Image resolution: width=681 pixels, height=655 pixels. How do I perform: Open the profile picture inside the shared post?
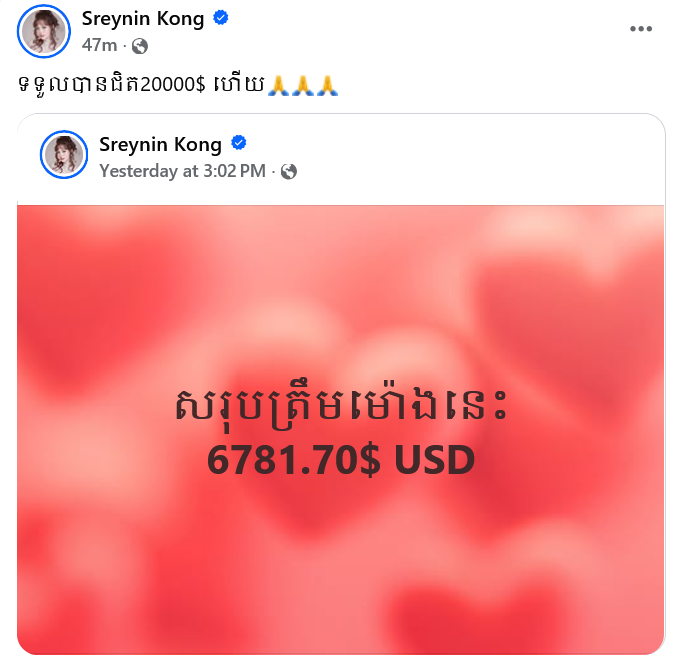64,154
